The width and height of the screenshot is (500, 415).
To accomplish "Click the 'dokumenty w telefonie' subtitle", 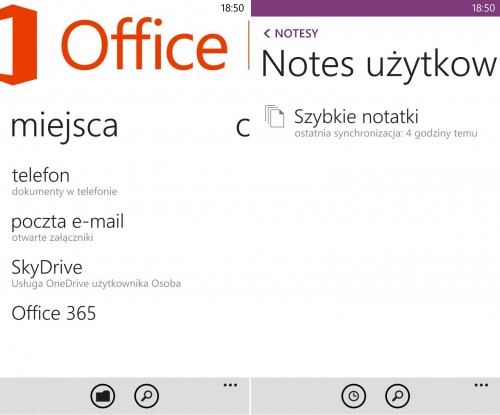I will 64,192.
